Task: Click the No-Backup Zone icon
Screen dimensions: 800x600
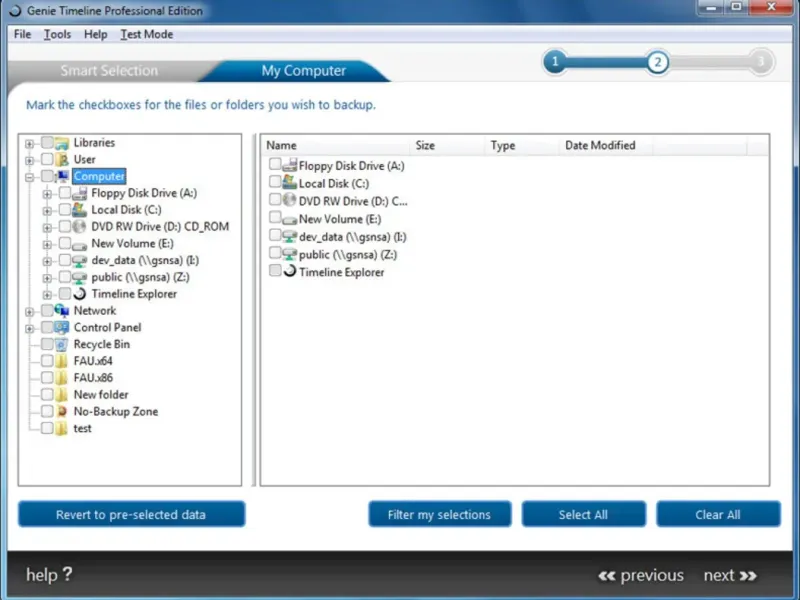Action: [62, 412]
